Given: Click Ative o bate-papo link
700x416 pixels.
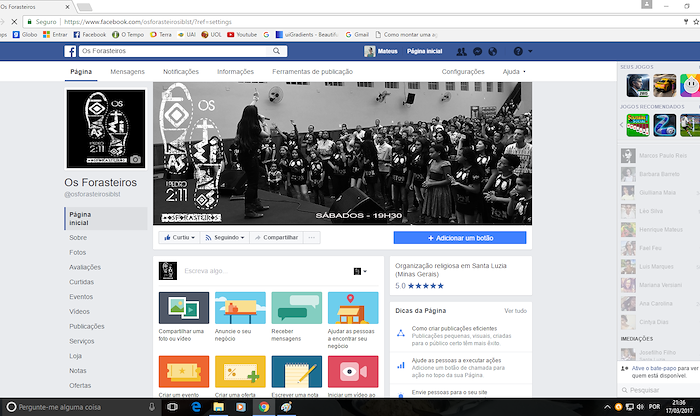Looking at the screenshot, I should point(654,368).
